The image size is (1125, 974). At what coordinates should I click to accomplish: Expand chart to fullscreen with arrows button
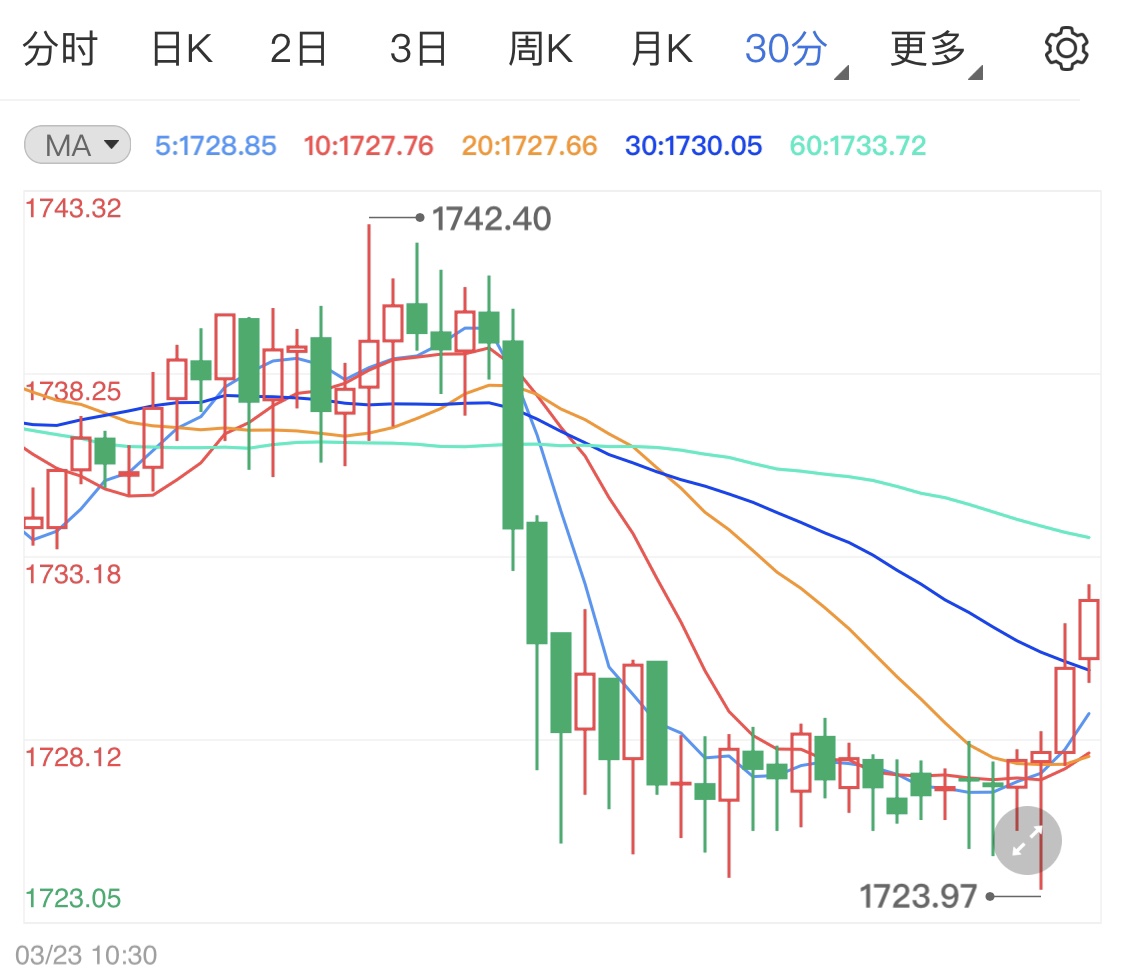coord(1027,841)
